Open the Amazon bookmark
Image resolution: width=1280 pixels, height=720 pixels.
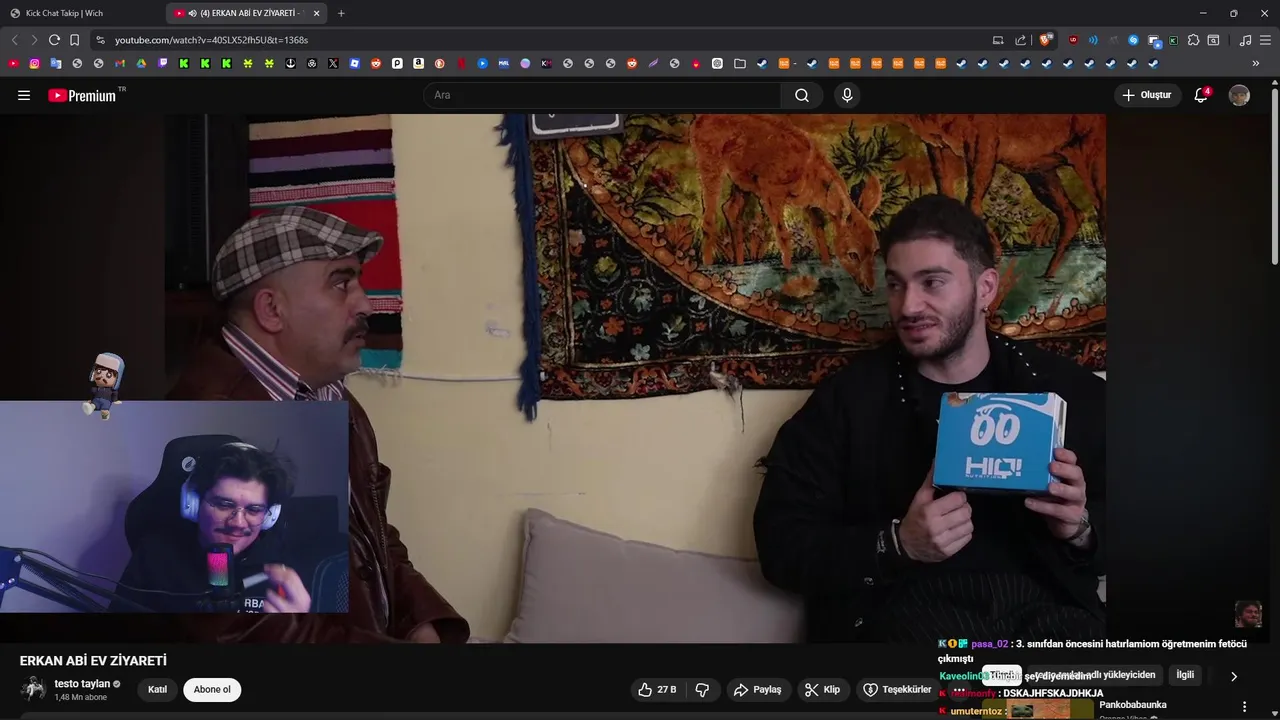418,63
